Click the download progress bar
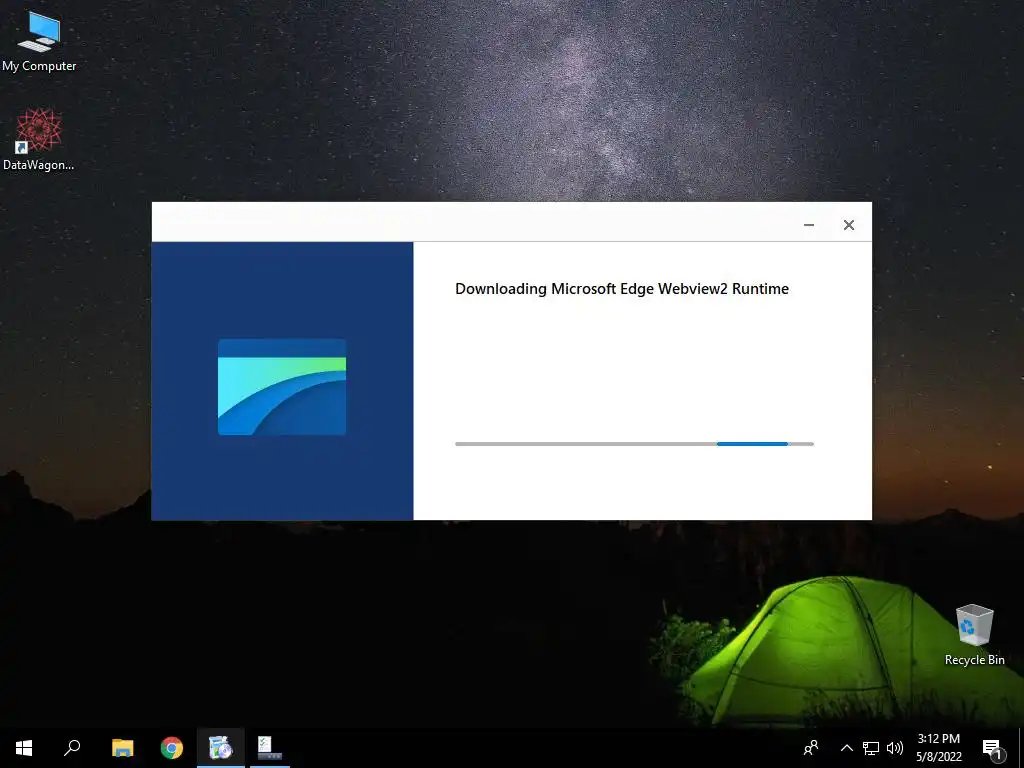The width and height of the screenshot is (1024, 768). (x=634, y=444)
